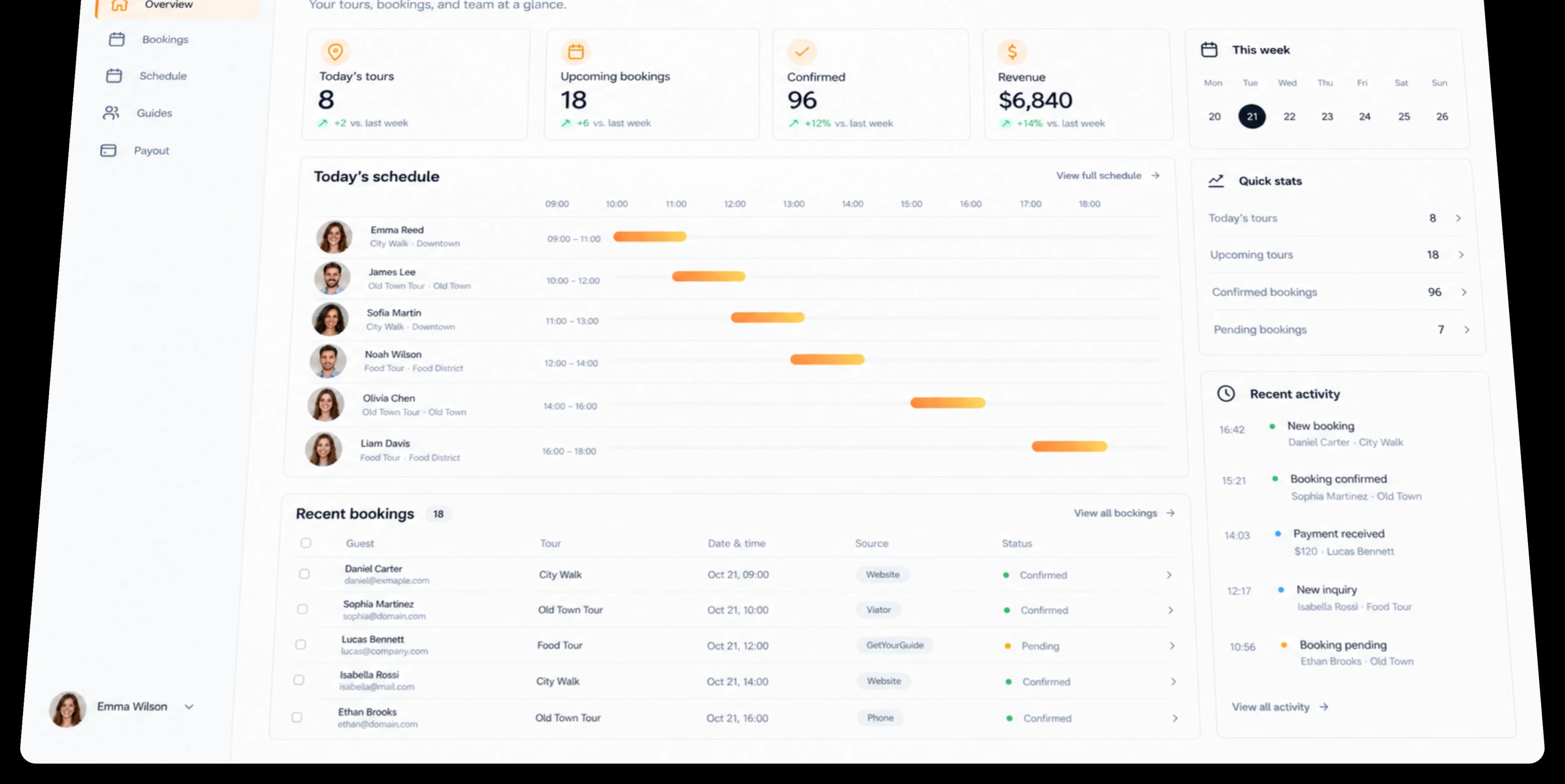Click the Payout card icon

pyautogui.click(x=108, y=151)
